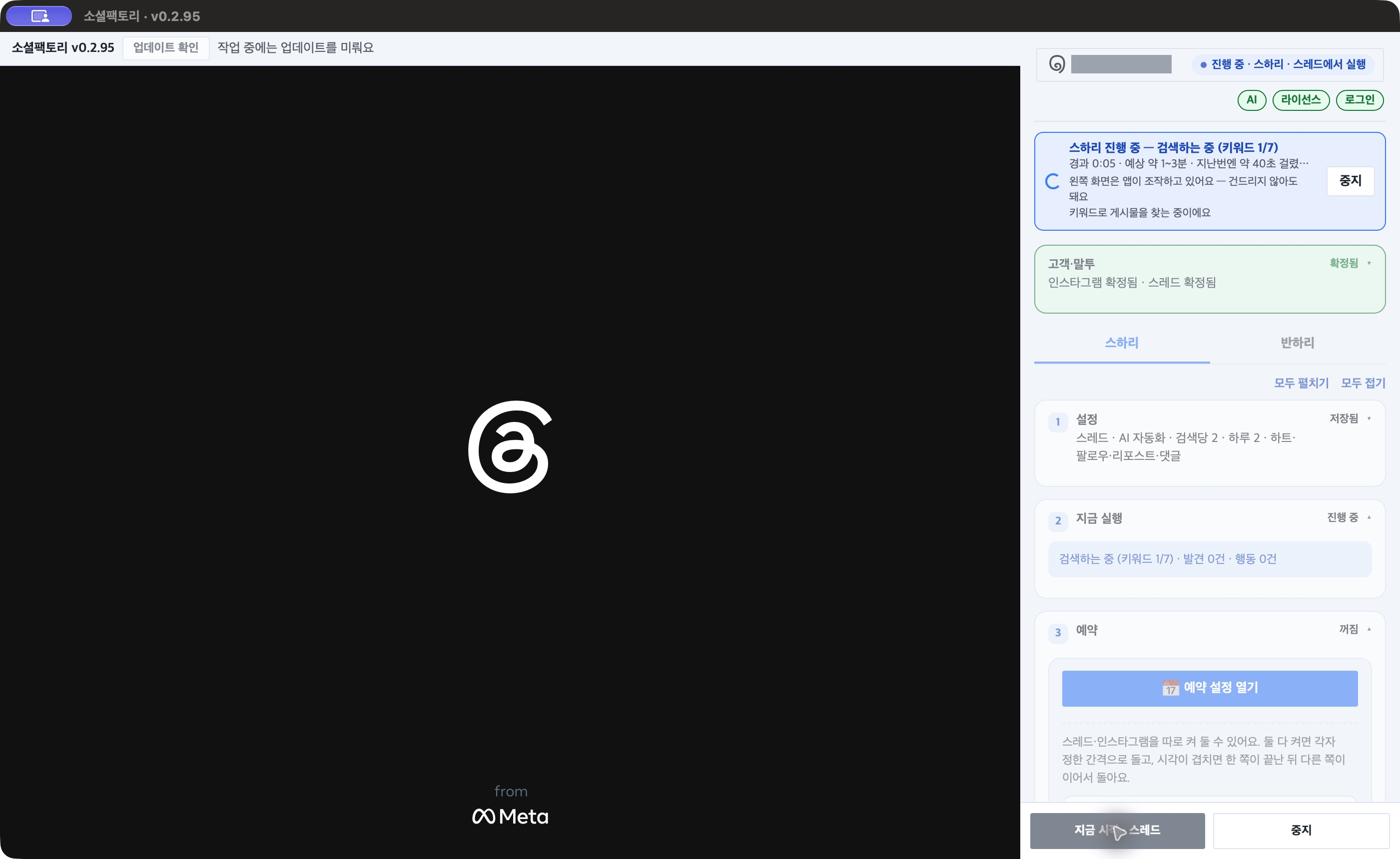The height and width of the screenshot is (859, 1400).
Task: Click the calendar icon on 예약 설정 열기
Action: click(x=1170, y=688)
